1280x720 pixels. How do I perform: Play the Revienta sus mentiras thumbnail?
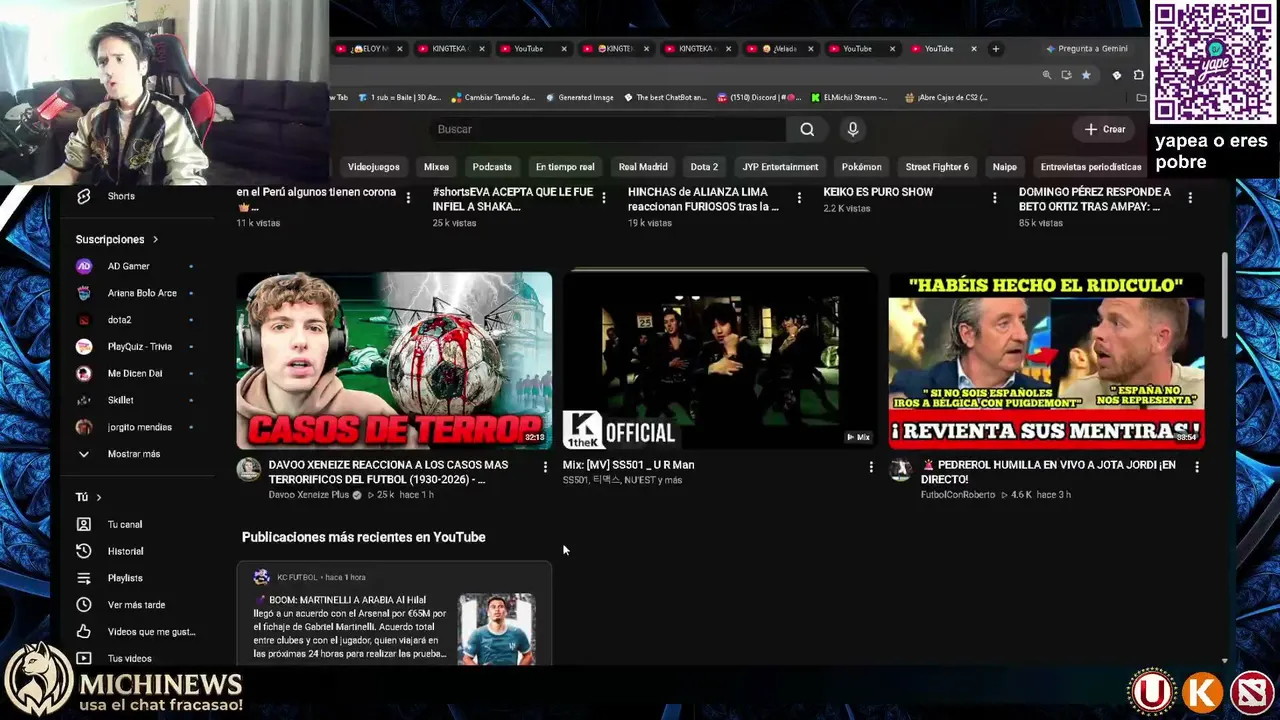point(1046,360)
